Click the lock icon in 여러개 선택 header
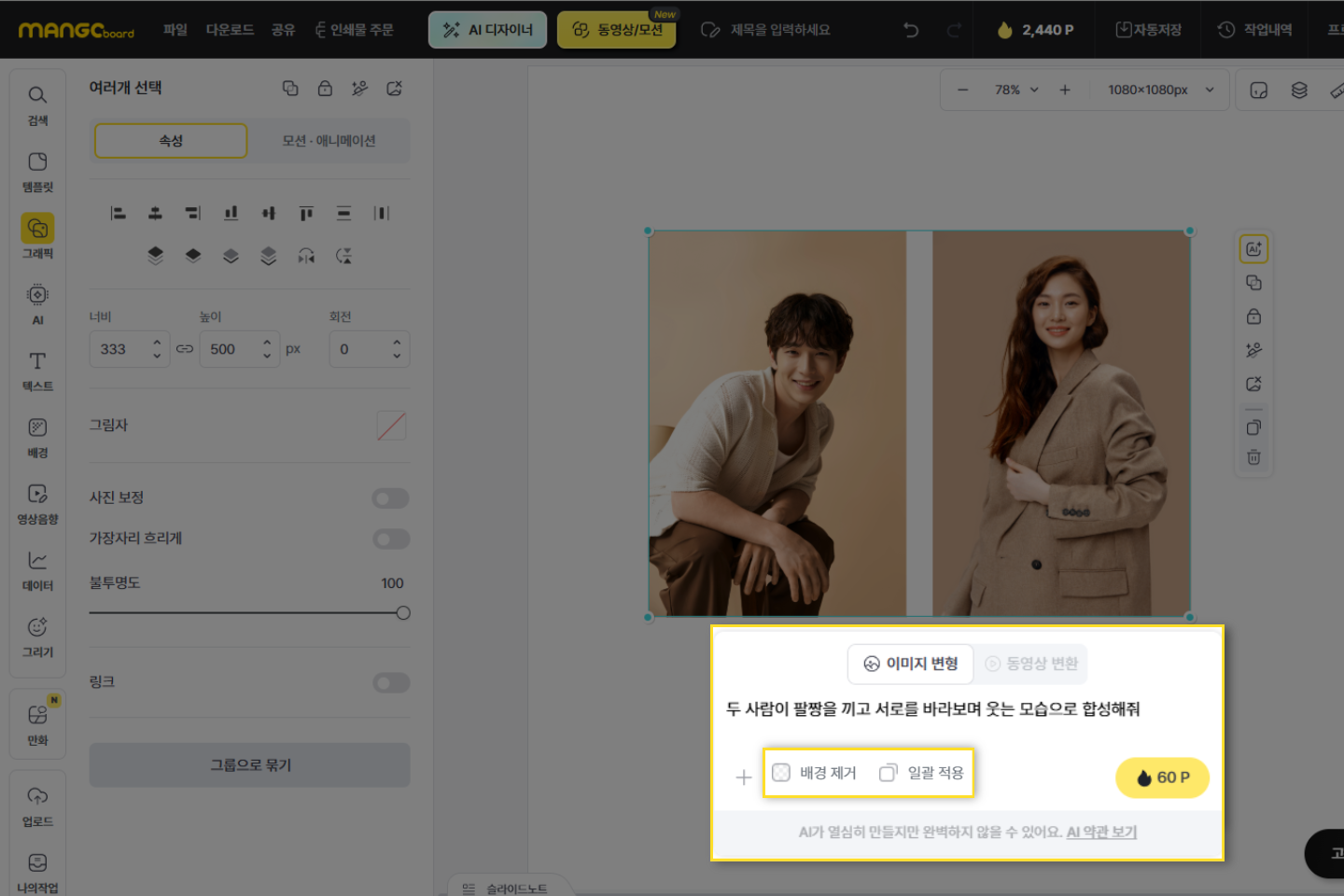 click(x=325, y=88)
